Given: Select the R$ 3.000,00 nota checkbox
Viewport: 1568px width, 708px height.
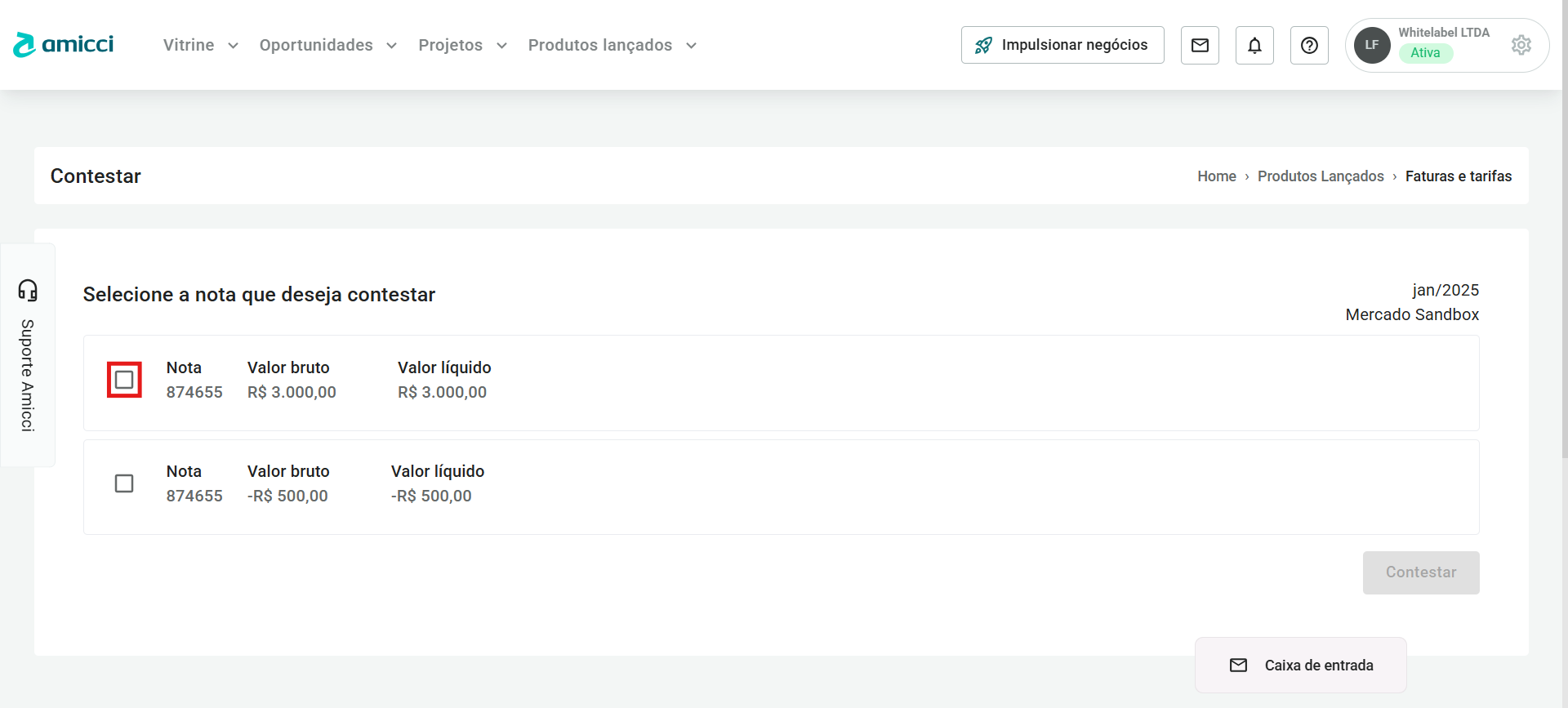Looking at the screenshot, I should point(124,380).
